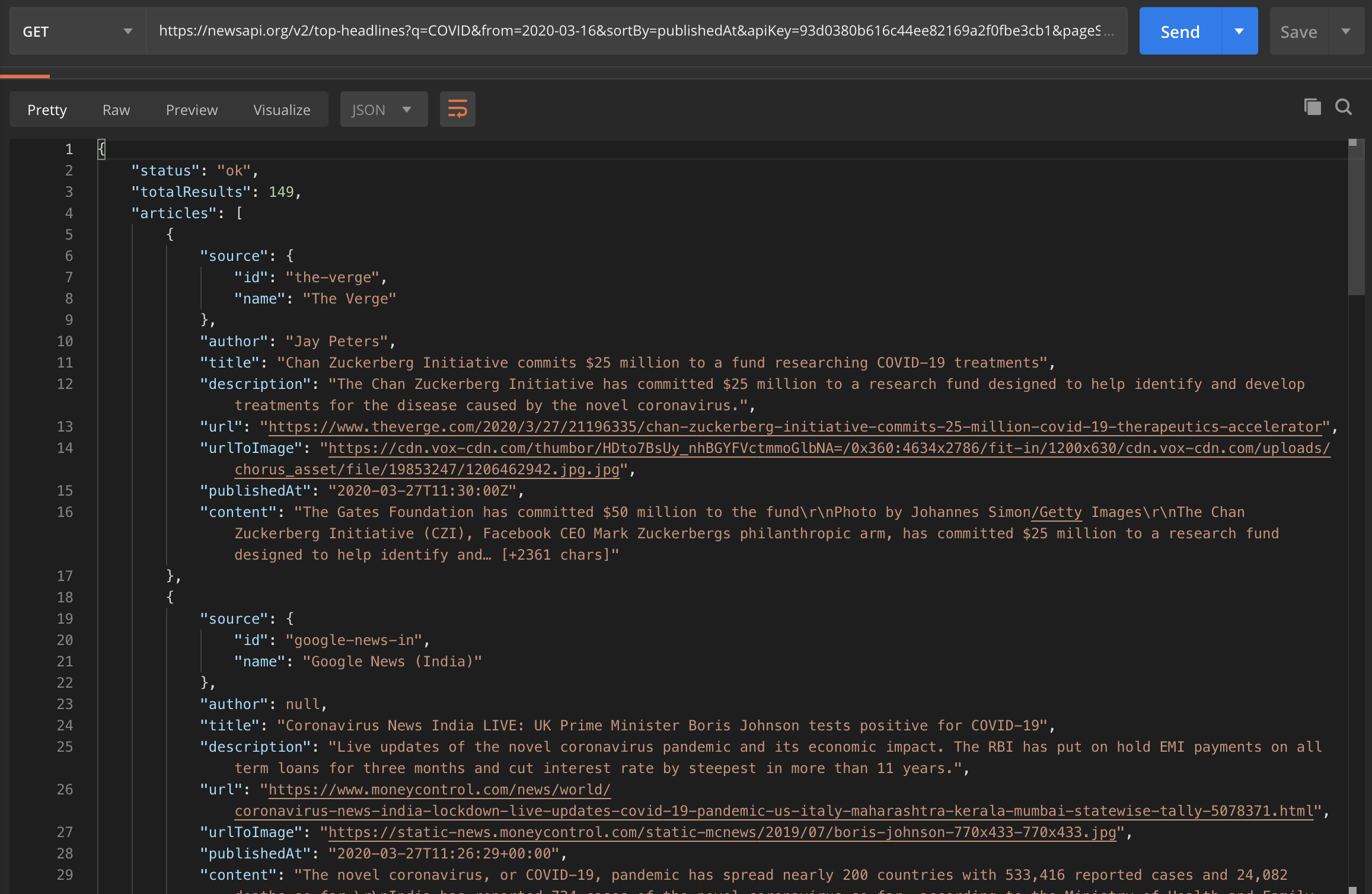Click line number 5 in the gutter
Screen dimensions: 1372x894
(69, 235)
